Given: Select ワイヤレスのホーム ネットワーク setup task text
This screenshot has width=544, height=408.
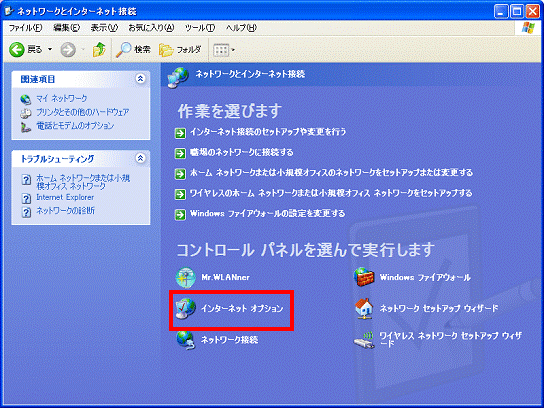Looking at the screenshot, I should click(331, 193).
